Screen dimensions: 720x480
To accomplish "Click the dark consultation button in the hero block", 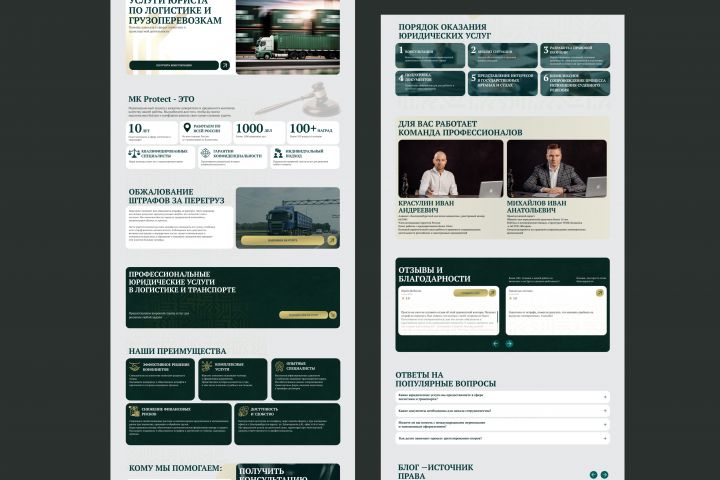I will [174, 65].
